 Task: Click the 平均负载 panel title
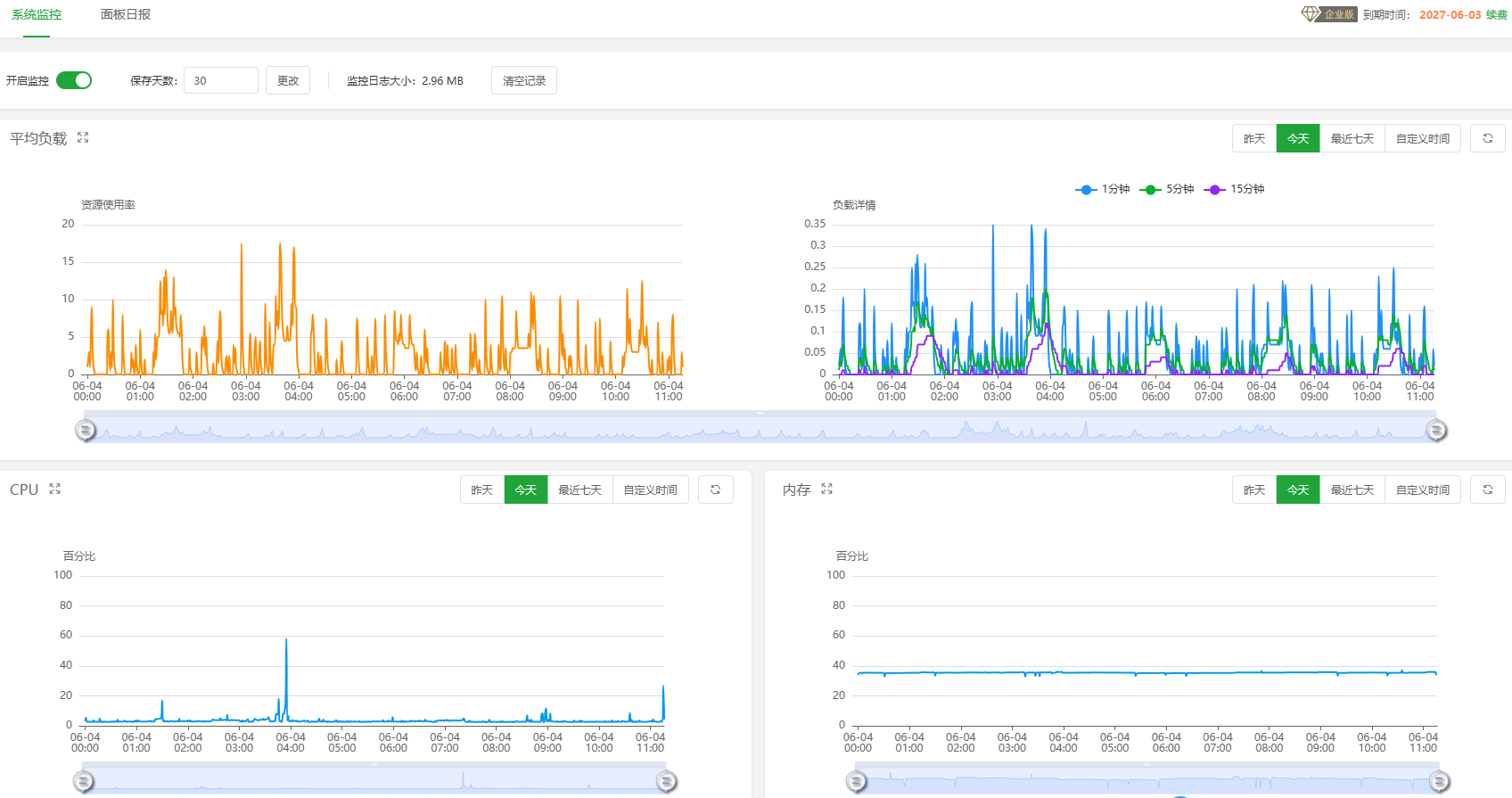38,138
